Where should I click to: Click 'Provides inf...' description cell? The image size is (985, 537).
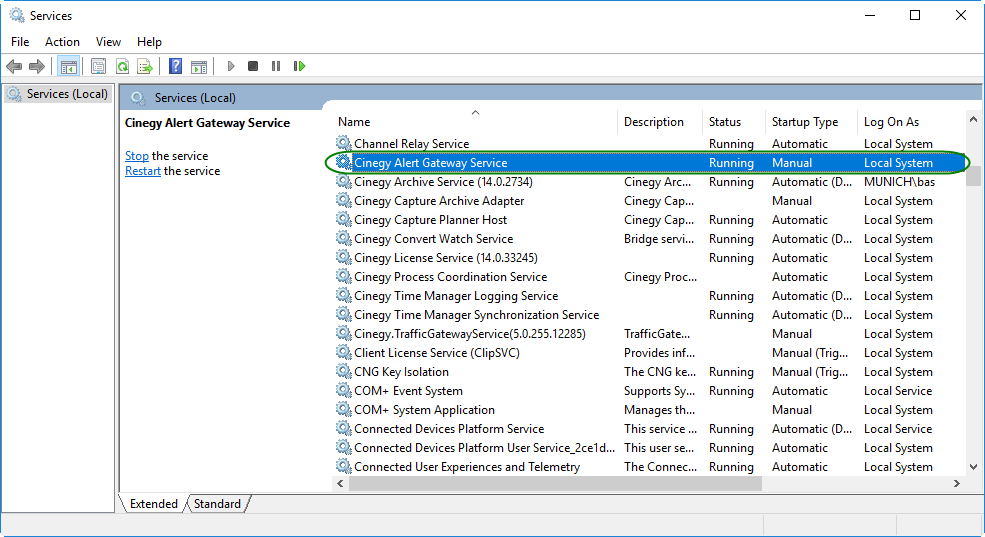coord(659,352)
